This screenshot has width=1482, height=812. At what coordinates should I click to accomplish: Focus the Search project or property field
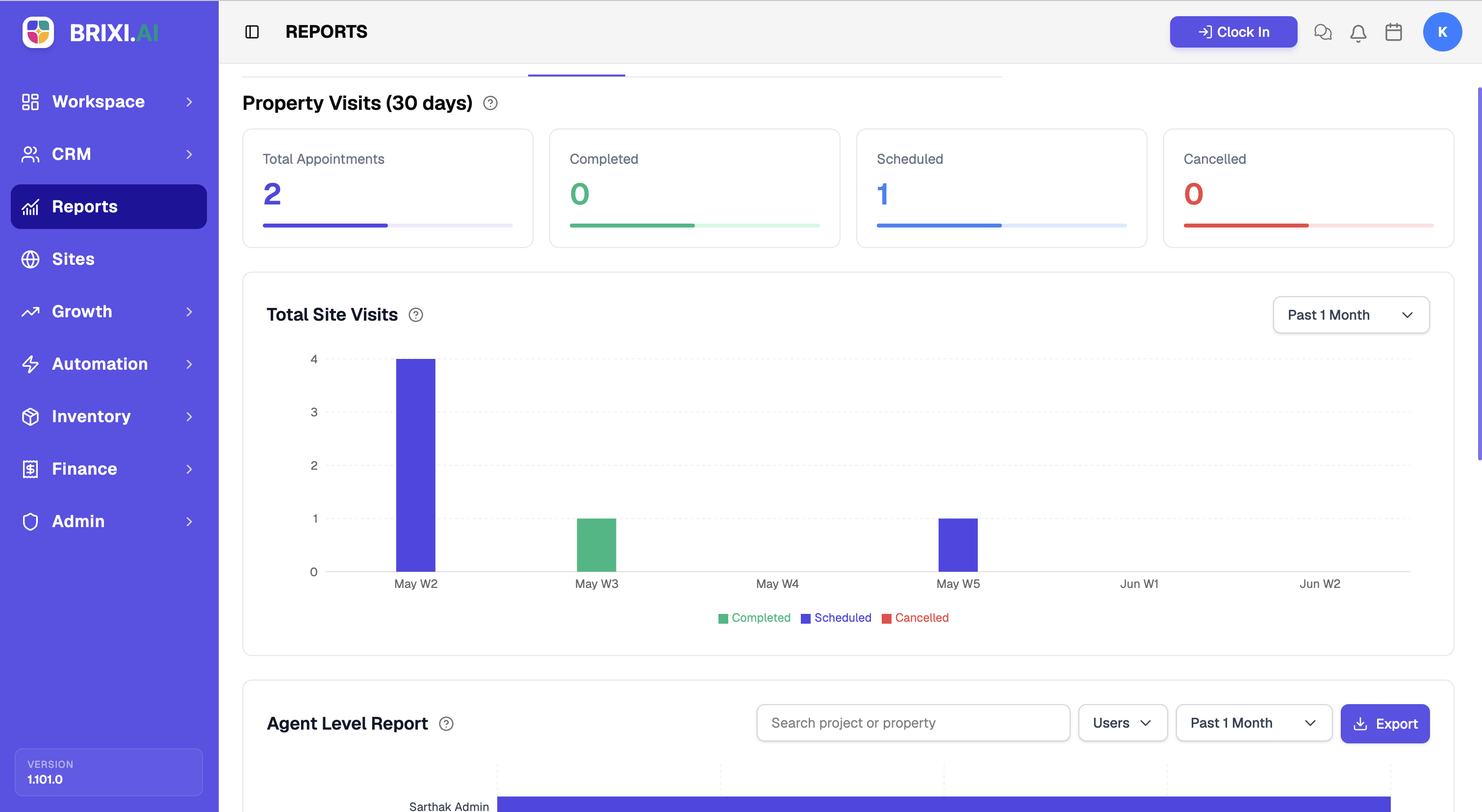point(913,723)
